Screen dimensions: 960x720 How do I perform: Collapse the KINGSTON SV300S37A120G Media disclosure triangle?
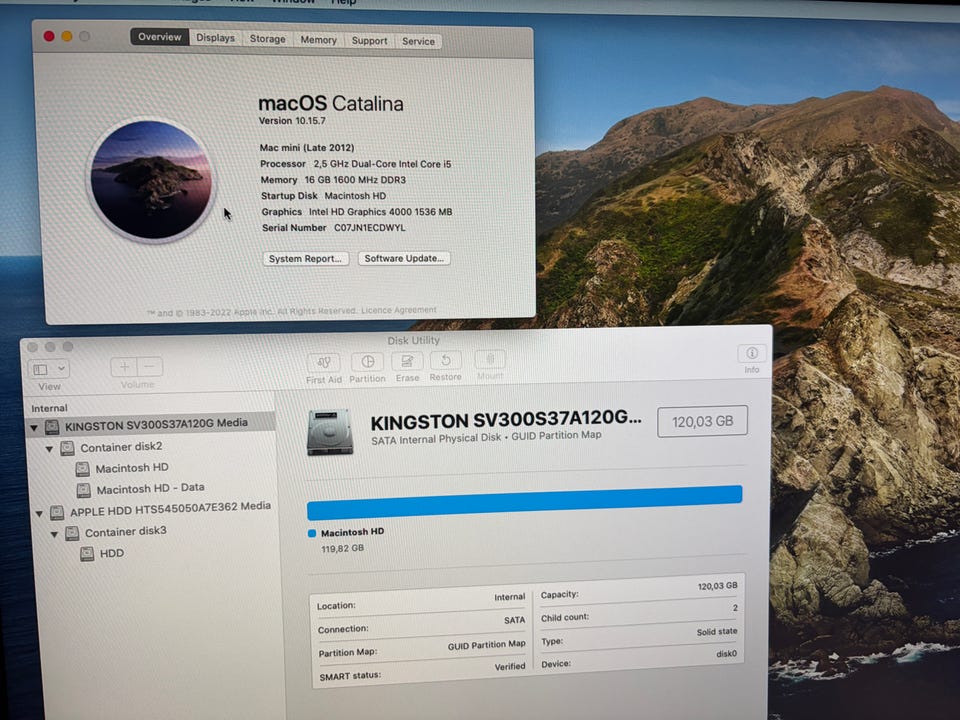34,427
